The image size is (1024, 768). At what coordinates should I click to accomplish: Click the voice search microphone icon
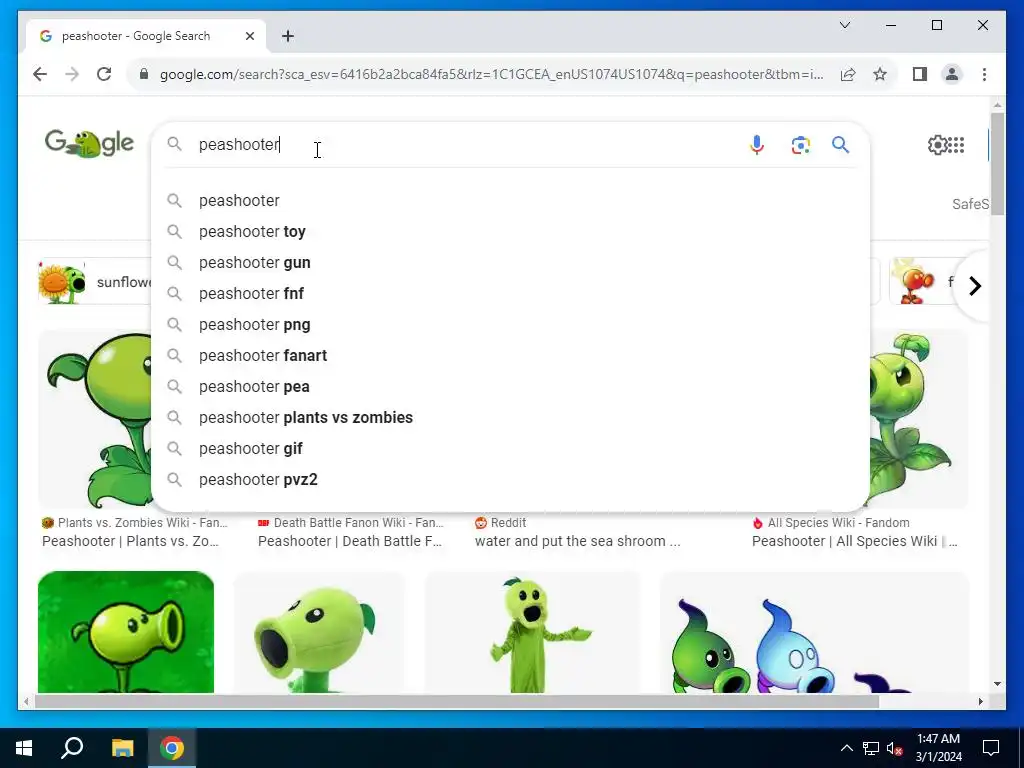(x=756, y=144)
